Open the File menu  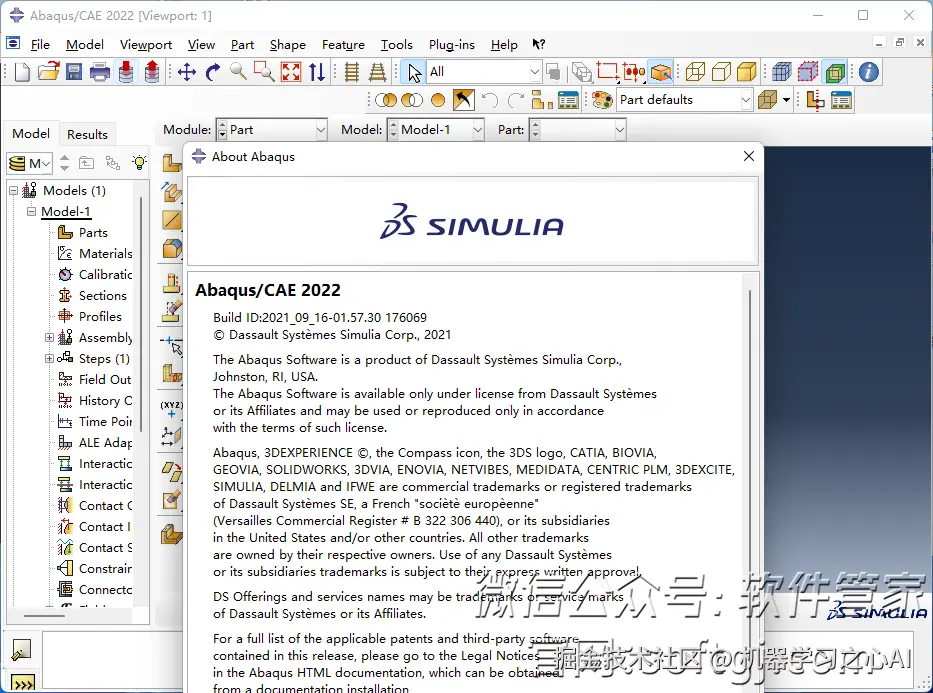tap(40, 45)
